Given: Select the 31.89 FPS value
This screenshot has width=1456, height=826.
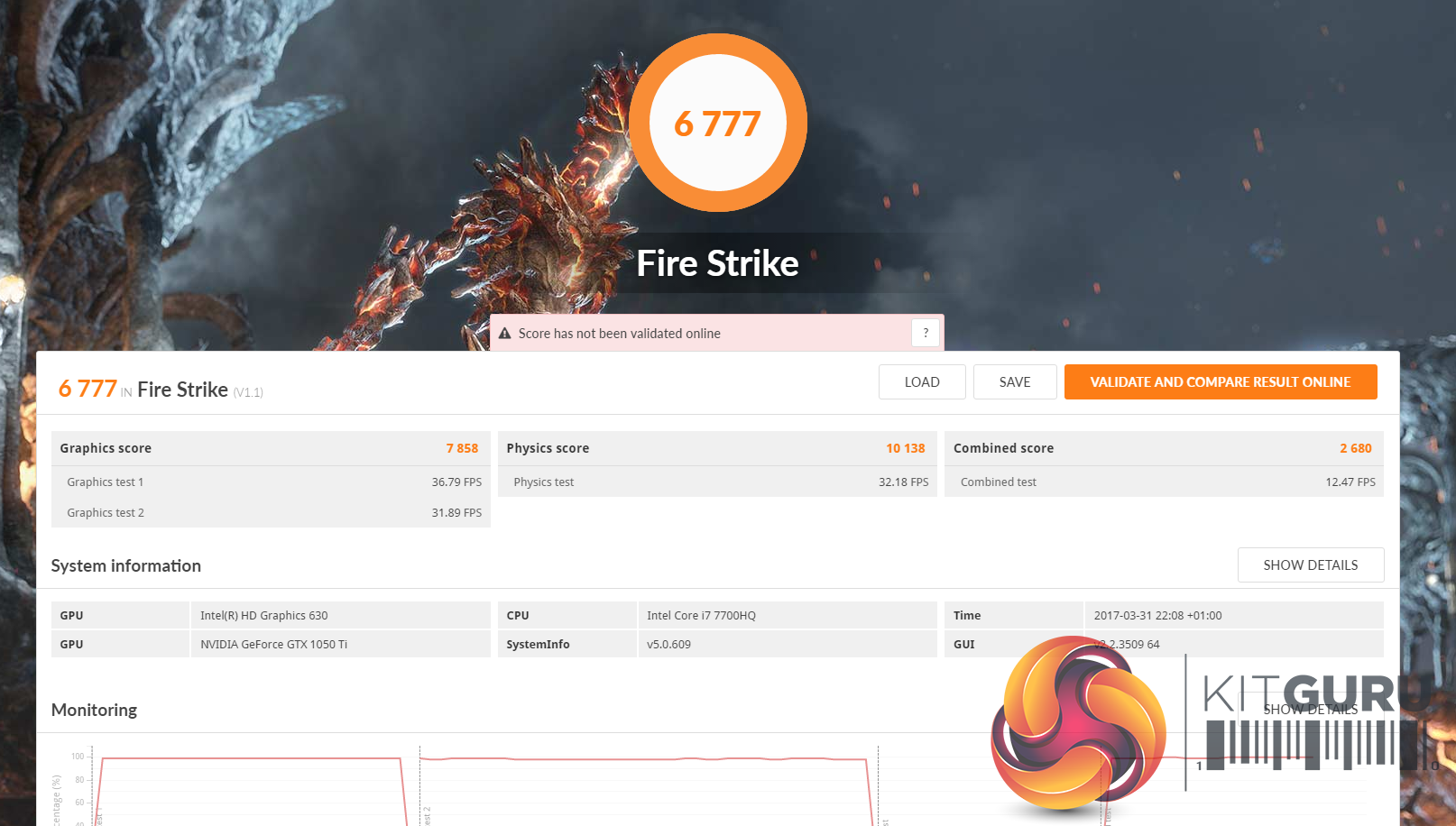Looking at the screenshot, I should (x=456, y=513).
